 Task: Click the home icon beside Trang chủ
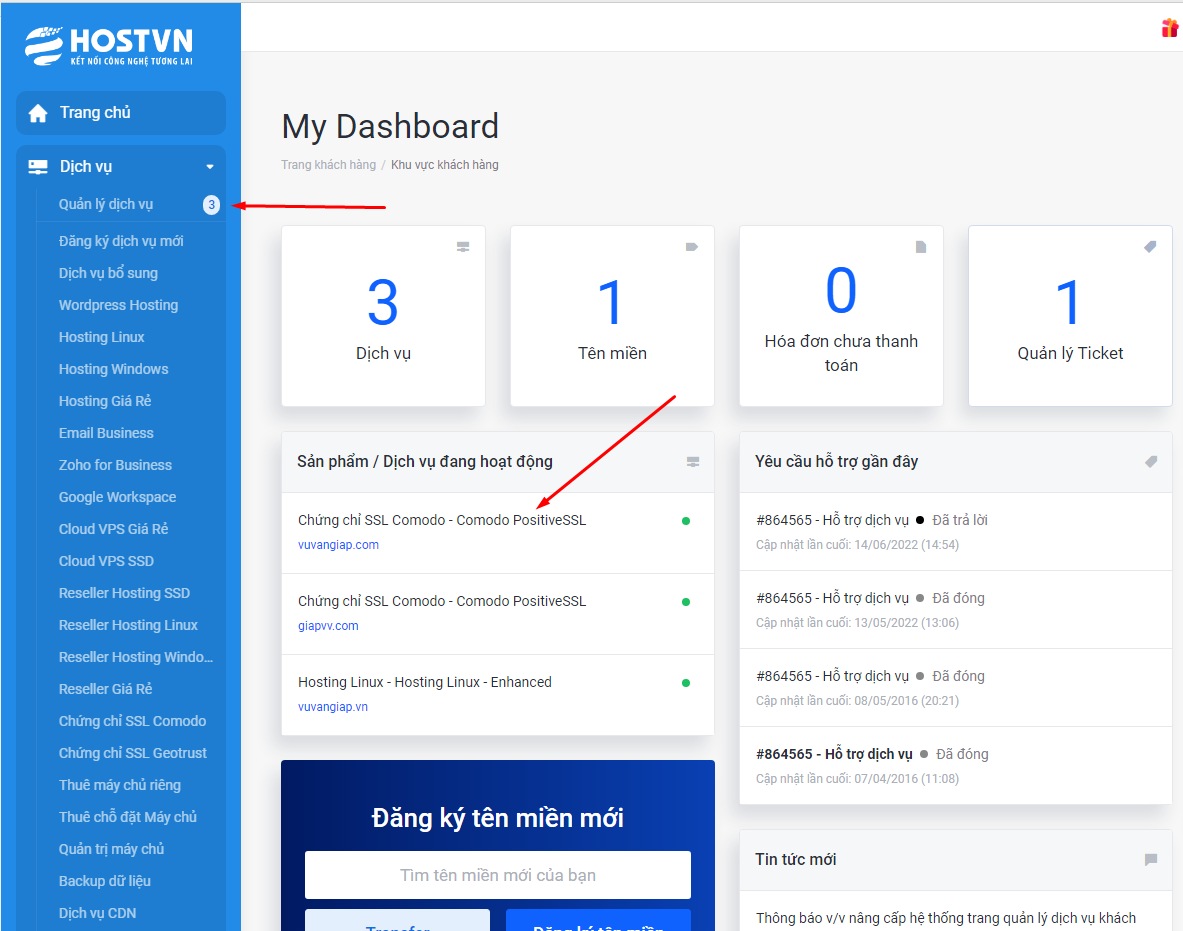tap(38, 113)
